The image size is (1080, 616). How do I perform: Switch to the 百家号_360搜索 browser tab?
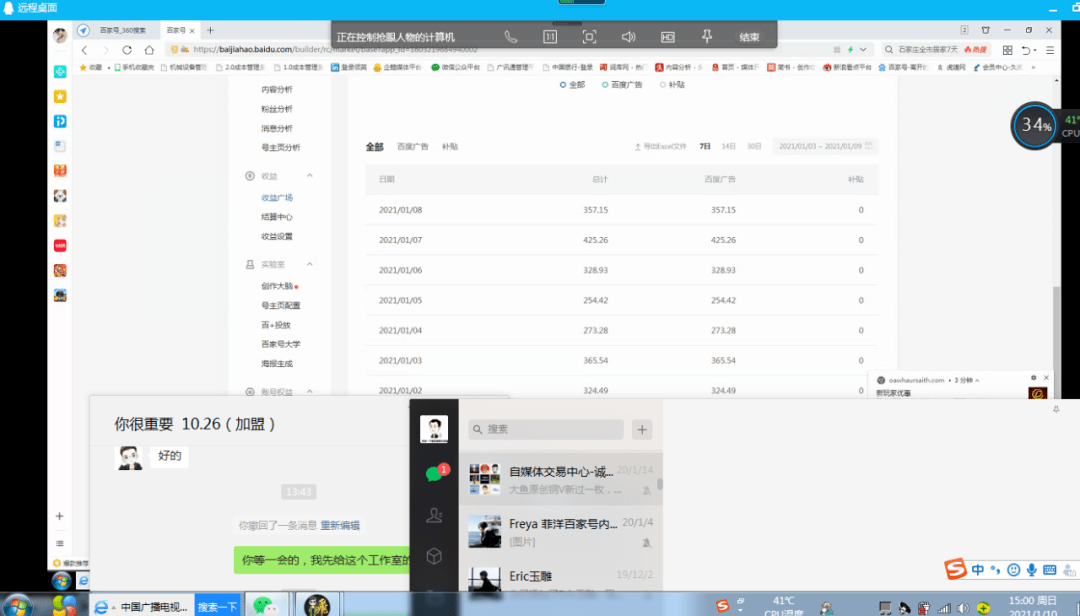(121, 30)
